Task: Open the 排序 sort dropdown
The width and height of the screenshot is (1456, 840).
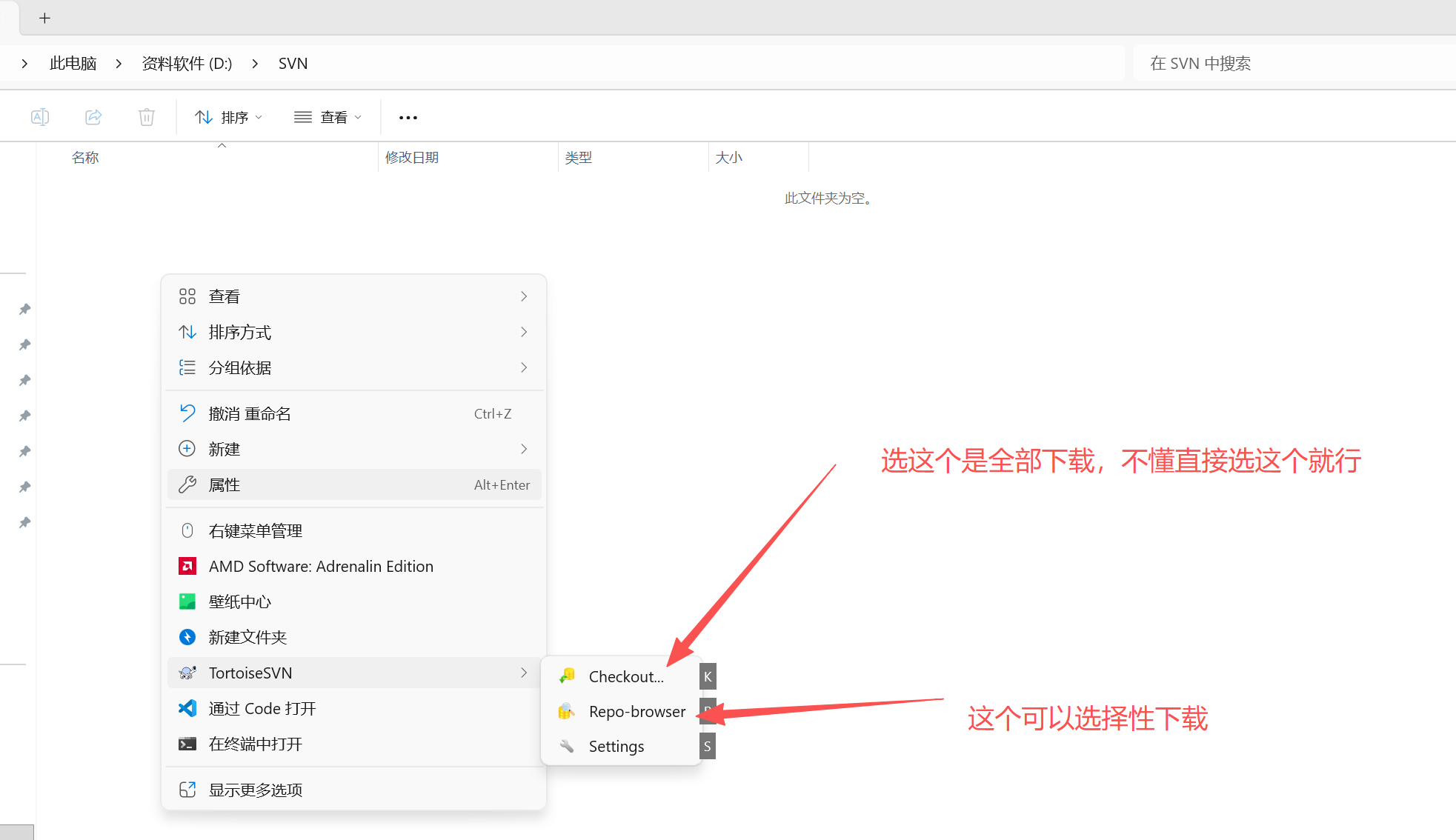Action: (228, 117)
